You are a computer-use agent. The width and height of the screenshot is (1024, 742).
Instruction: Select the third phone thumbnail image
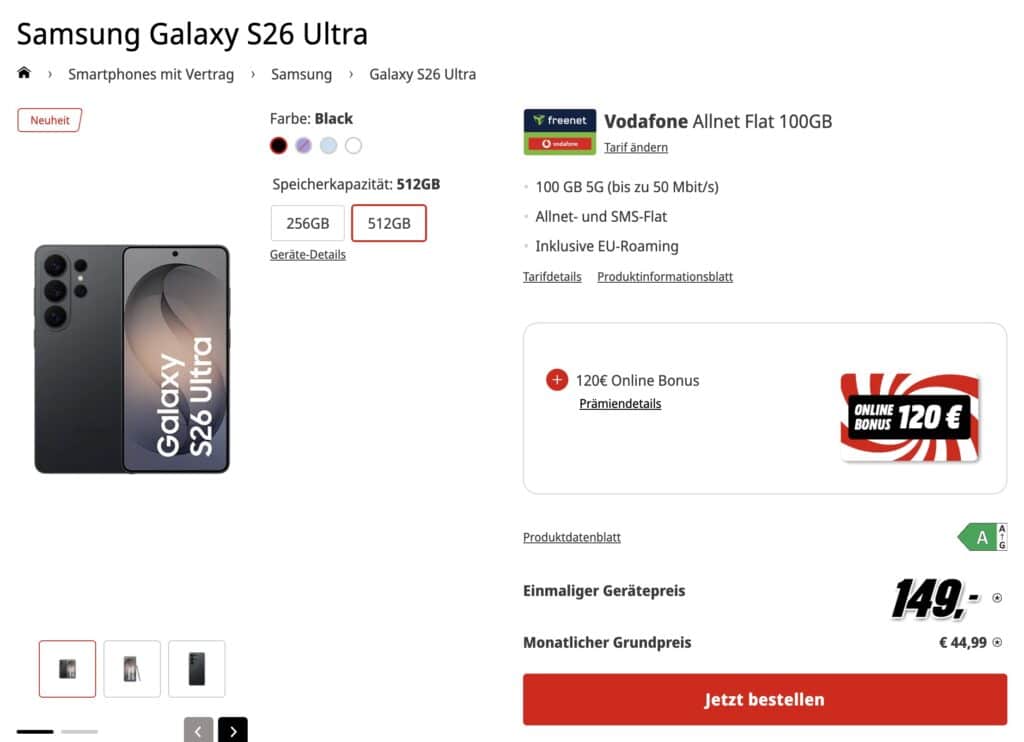tap(197, 669)
